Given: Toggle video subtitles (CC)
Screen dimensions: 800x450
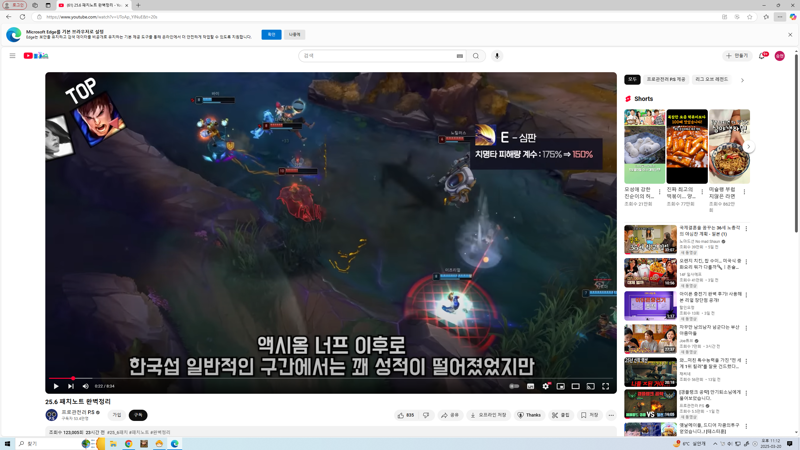Looking at the screenshot, I should pos(531,386).
